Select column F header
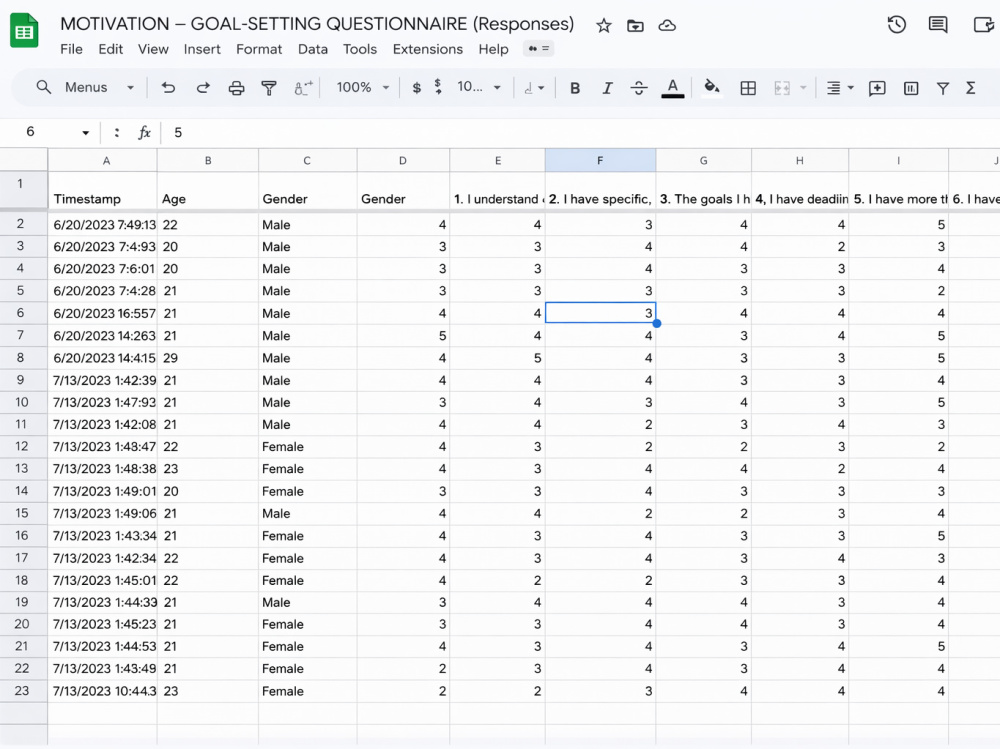Image resolution: width=1000 pixels, height=749 pixels. click(600, 161)
